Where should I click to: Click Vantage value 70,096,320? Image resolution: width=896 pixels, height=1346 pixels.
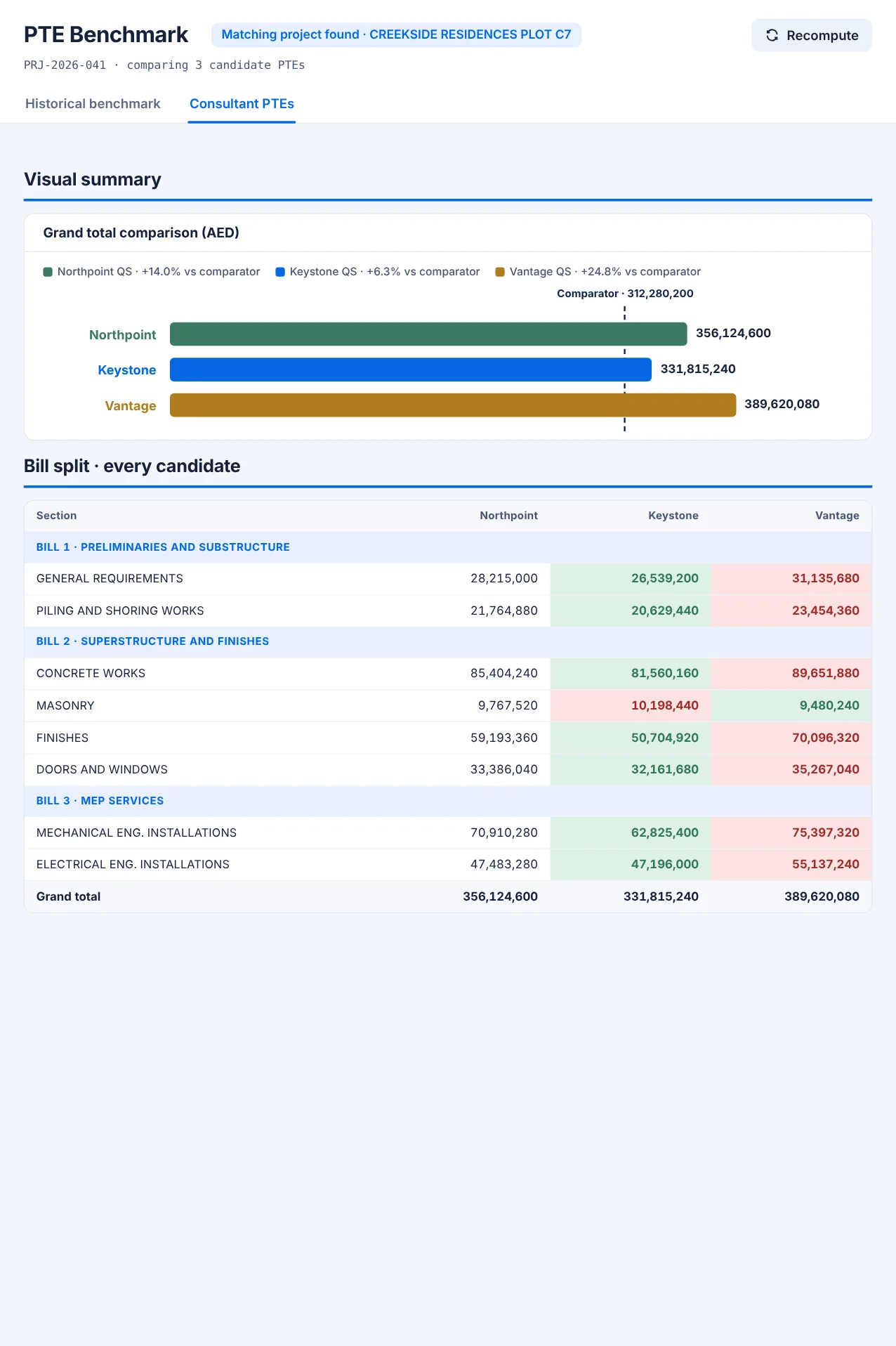[826, 738]
